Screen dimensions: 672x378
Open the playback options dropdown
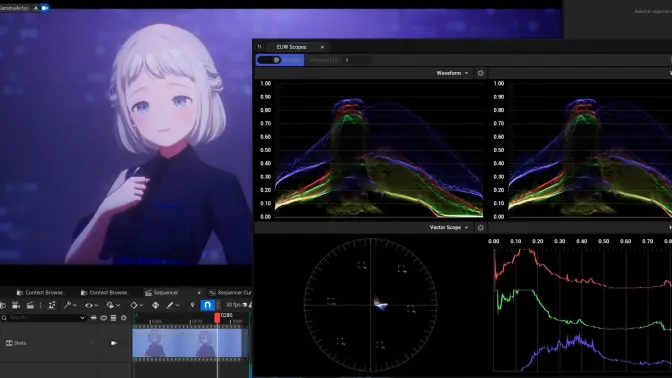click(113, 305)
